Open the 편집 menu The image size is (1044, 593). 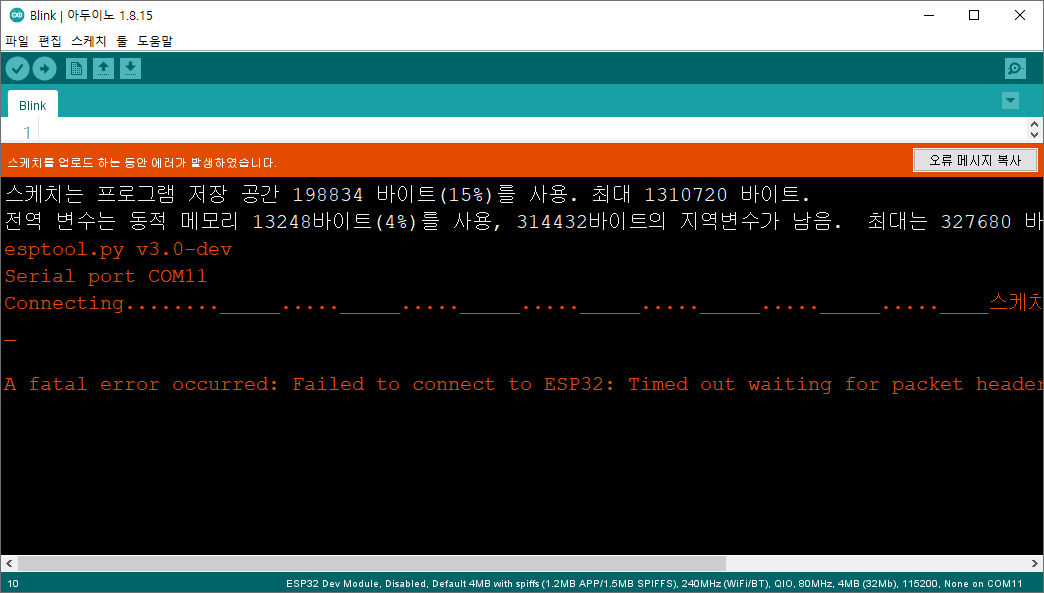pos(50,41)
